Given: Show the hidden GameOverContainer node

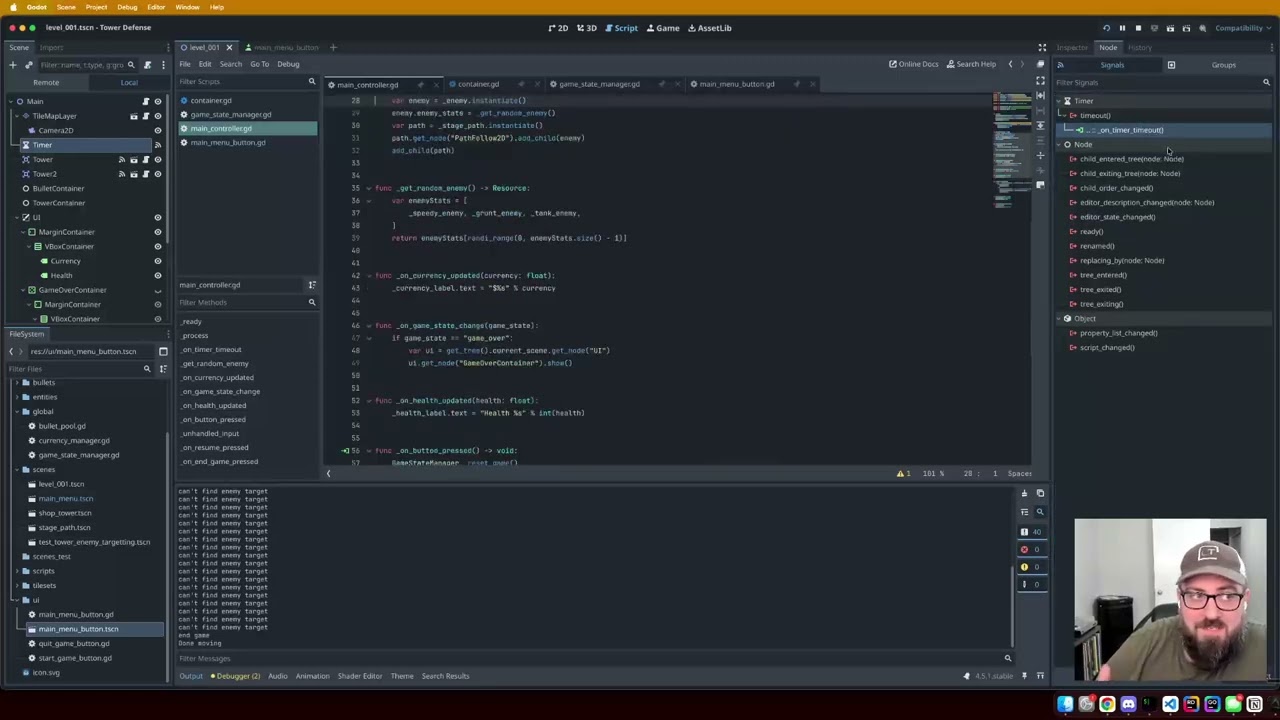Looking at the screenshot, I should coord(158,291).
